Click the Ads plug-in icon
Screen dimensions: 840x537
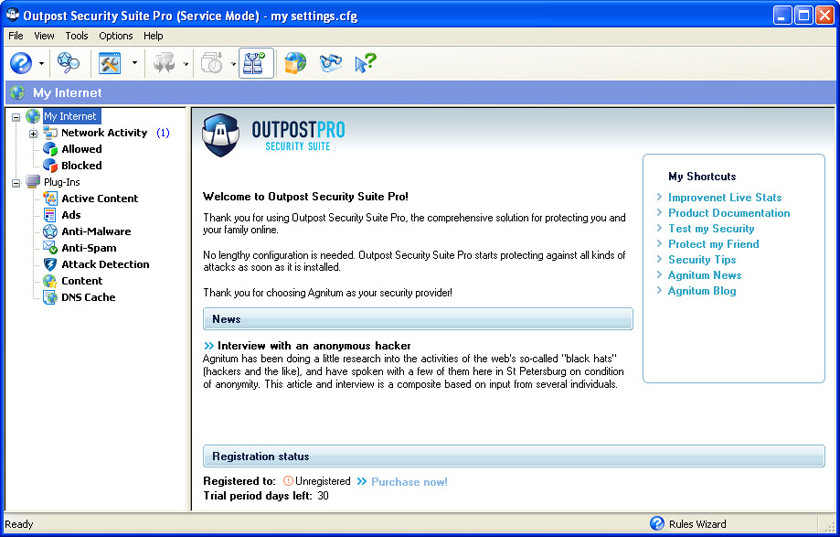(50, 215)
